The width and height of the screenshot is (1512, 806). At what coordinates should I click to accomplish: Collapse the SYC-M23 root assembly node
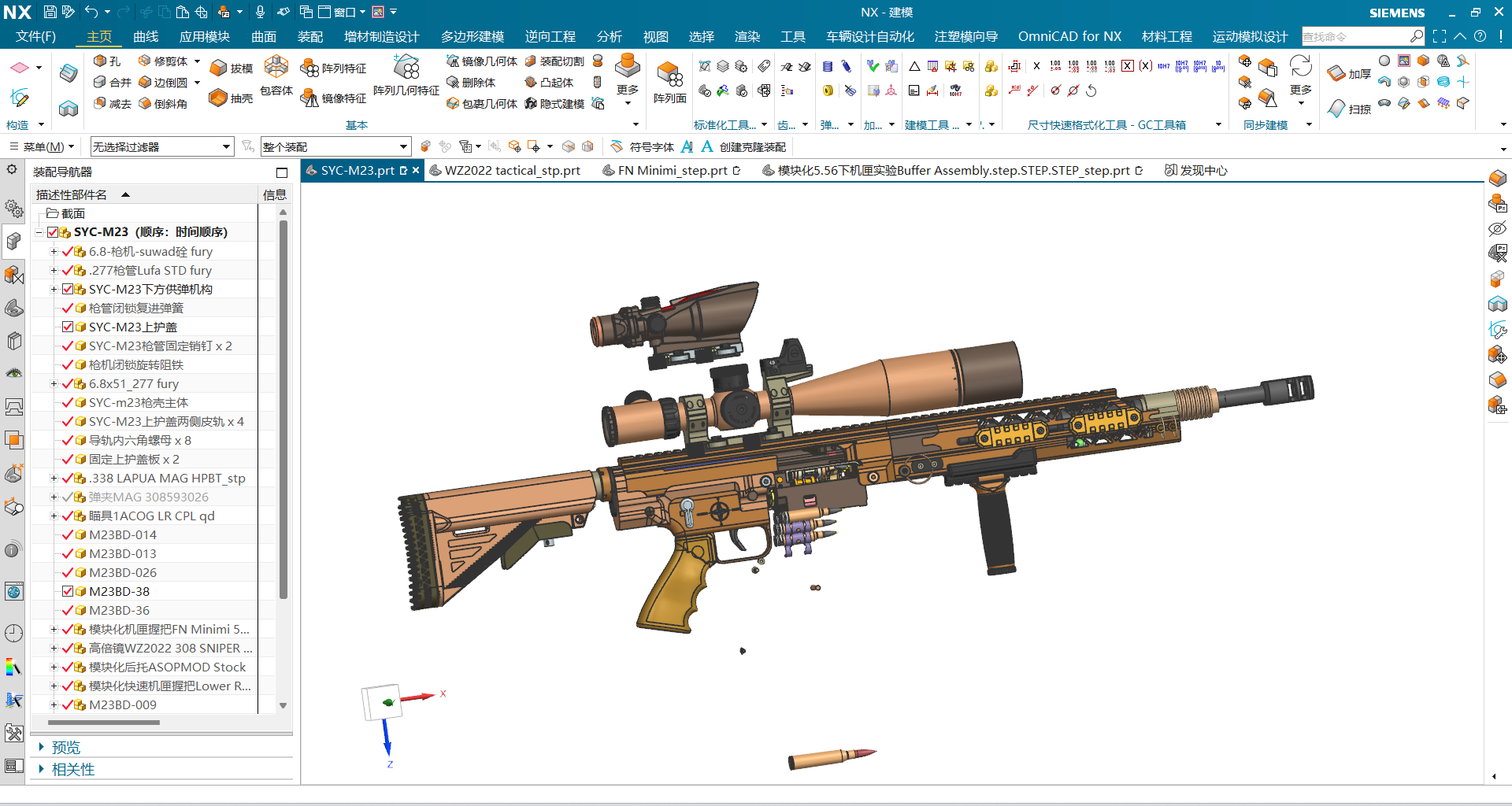pyautogui.click(x=39, y=232)
